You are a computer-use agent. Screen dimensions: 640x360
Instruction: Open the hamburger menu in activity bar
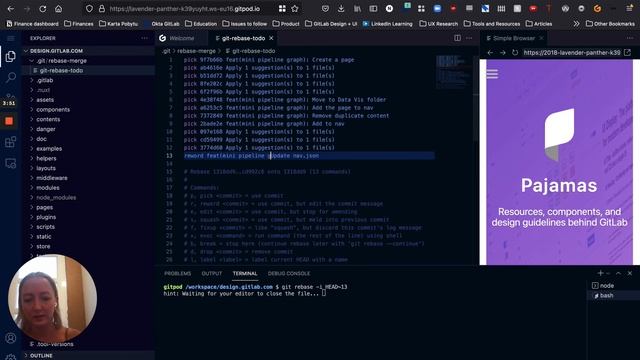click(x=11, y=38)
